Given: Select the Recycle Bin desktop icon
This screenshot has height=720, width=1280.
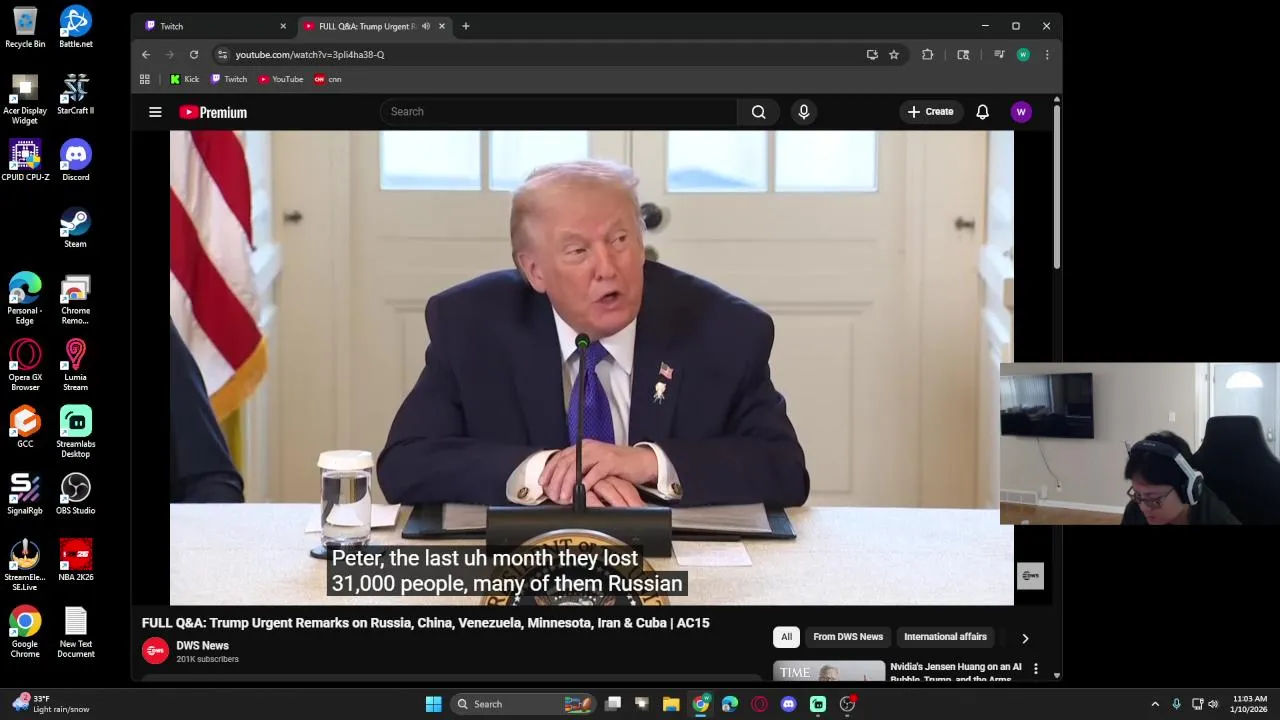Looking at the screenshot, I should click(25, 27).
